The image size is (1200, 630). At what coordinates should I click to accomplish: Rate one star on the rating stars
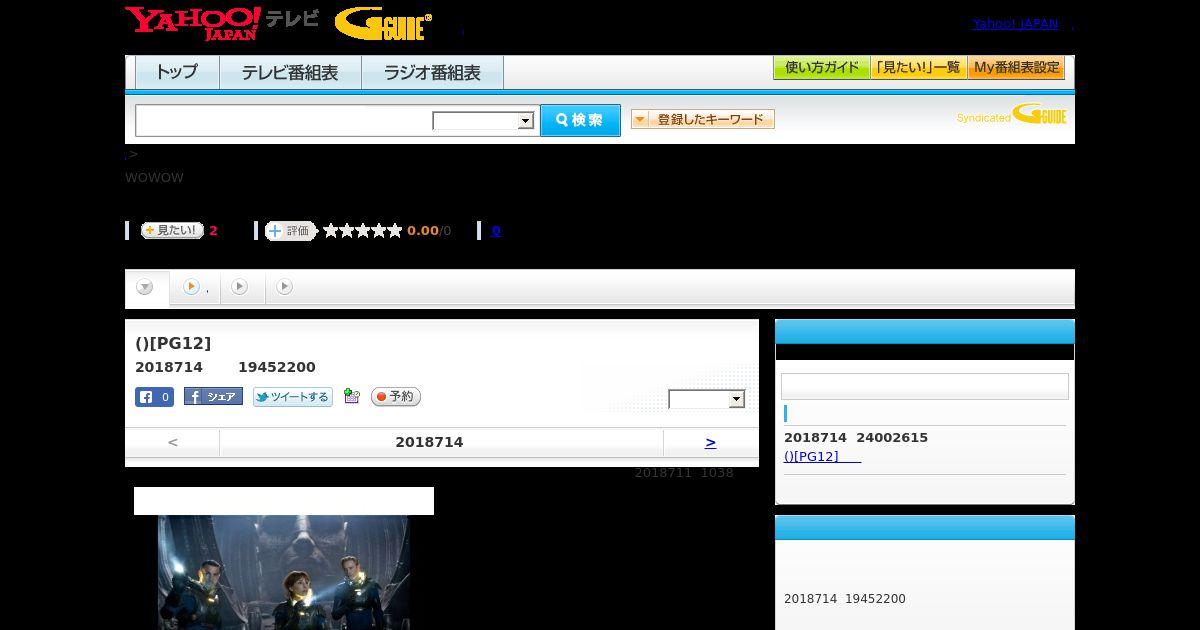(x=331, y=231)
